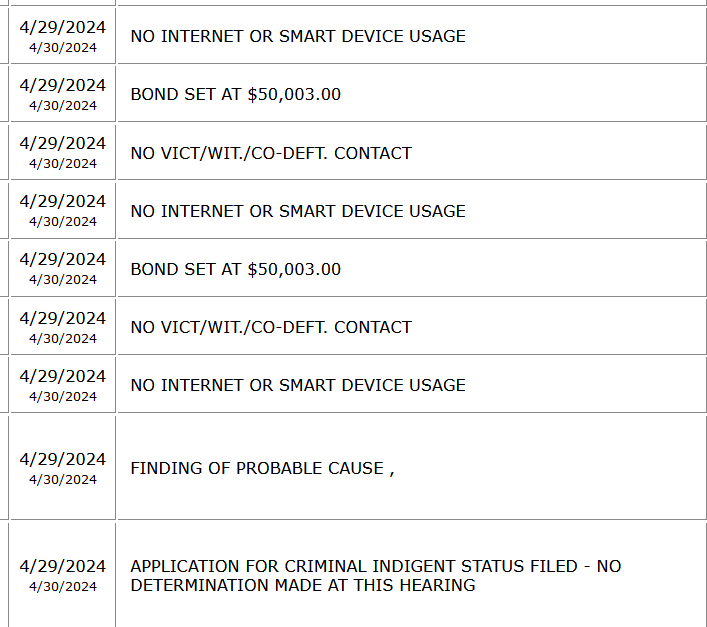Click small 4/30/2024 date beside the INDIGENT STATUS application
The image size is (707, 627).
click(62, 587)
